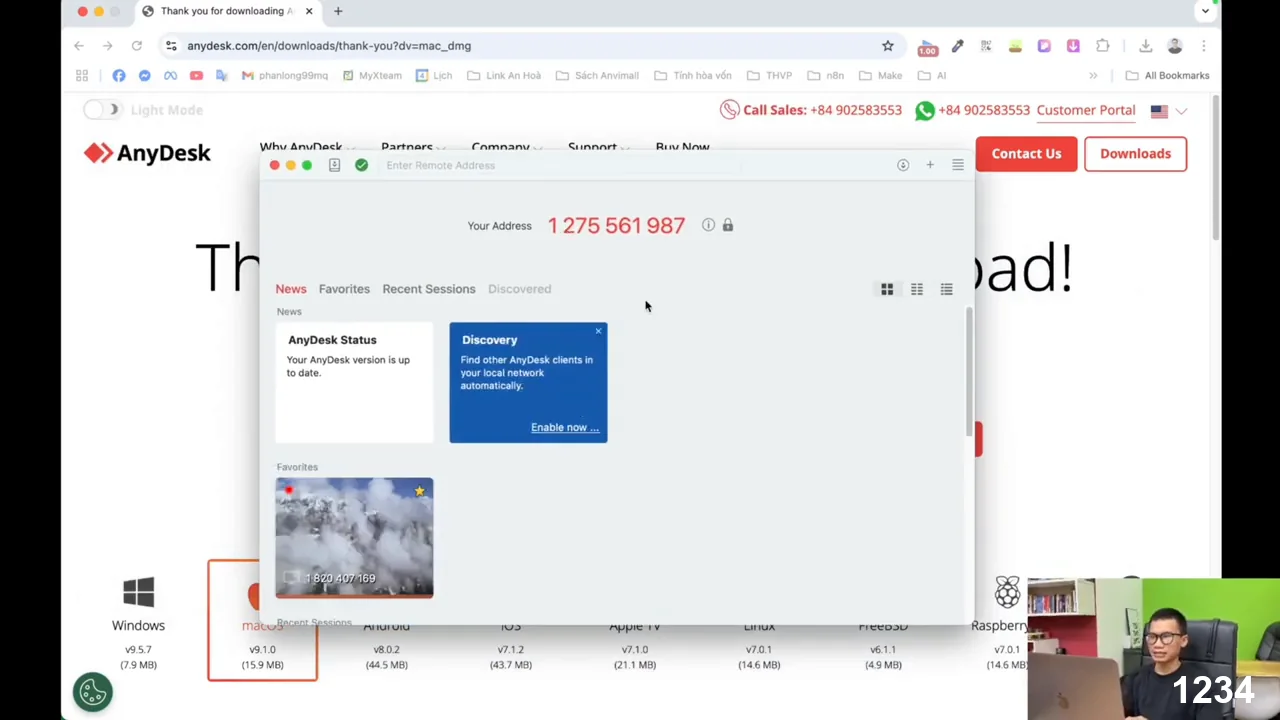The width and height of the screenshot is (1280, 720).
Task: Open the Chrome profile avatar
Action: [x=1175, y=46]
